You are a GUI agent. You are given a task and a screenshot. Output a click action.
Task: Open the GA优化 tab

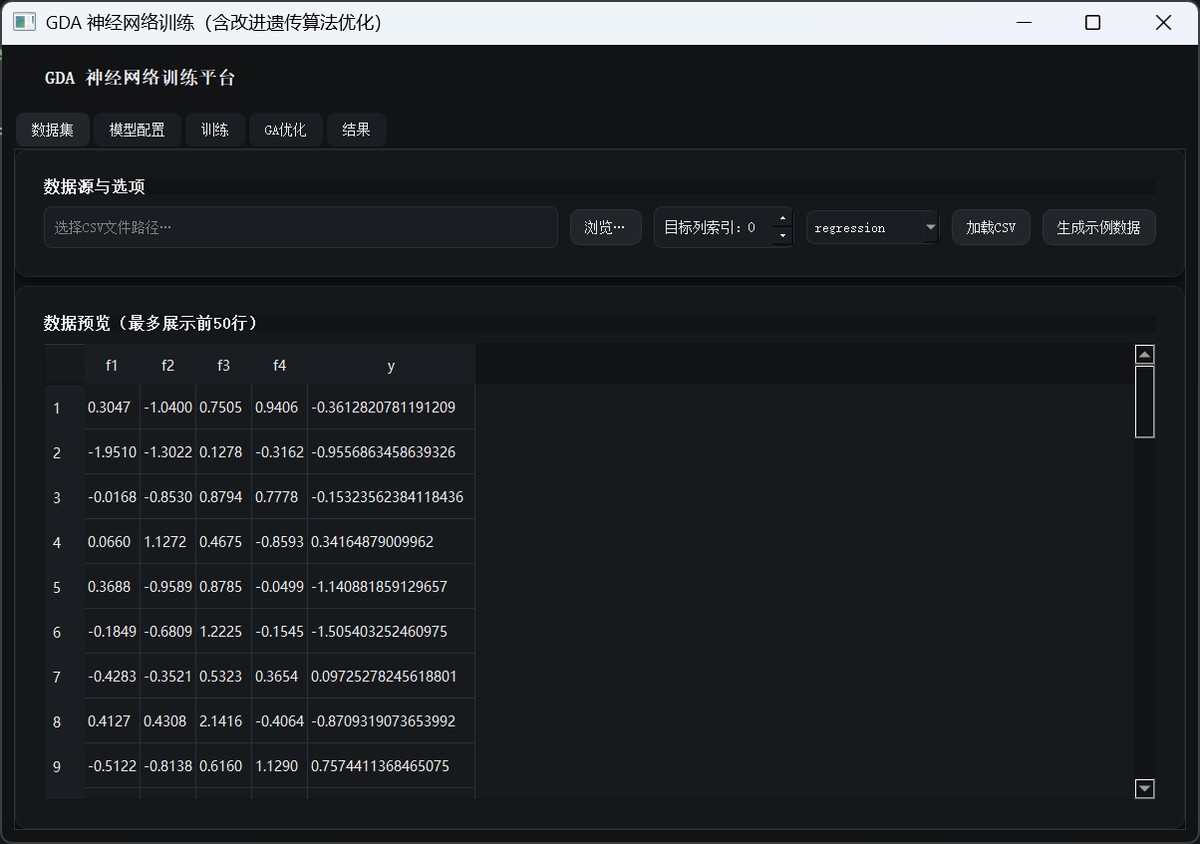click(285, 130)
